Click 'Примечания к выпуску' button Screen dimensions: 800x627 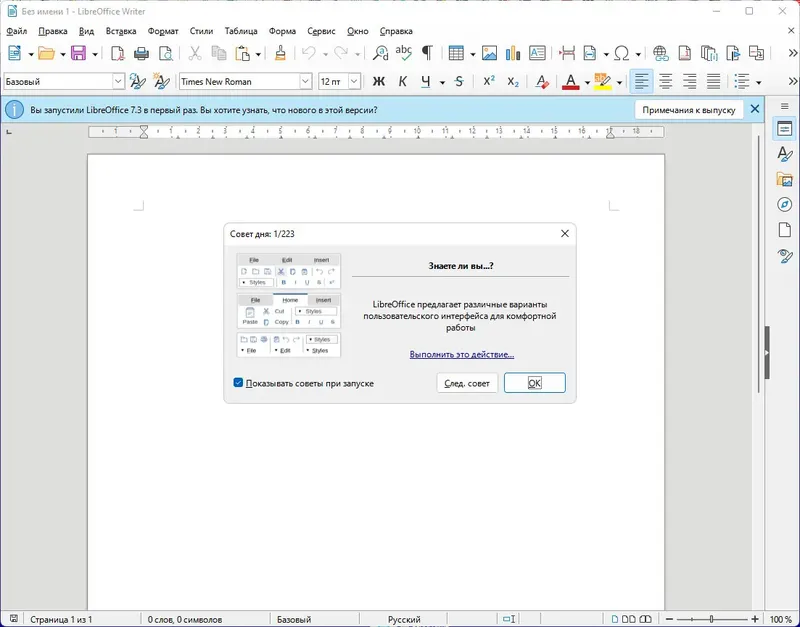[689, 110]
